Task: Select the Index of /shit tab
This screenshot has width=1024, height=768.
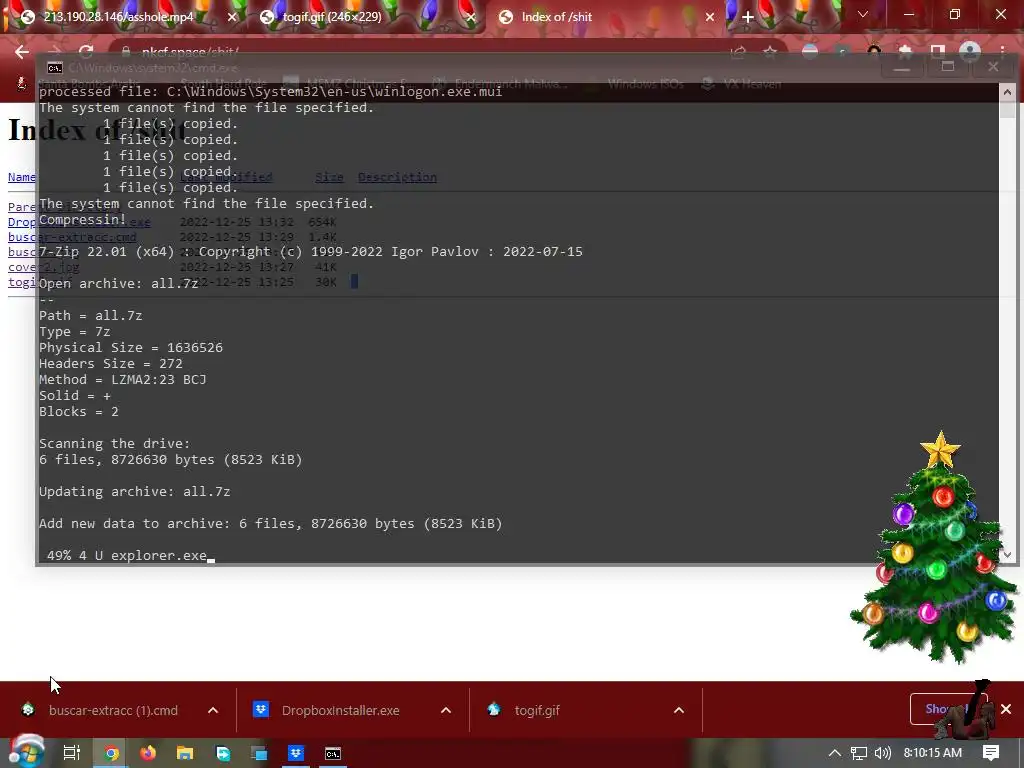Action: [x=556, y=17]
